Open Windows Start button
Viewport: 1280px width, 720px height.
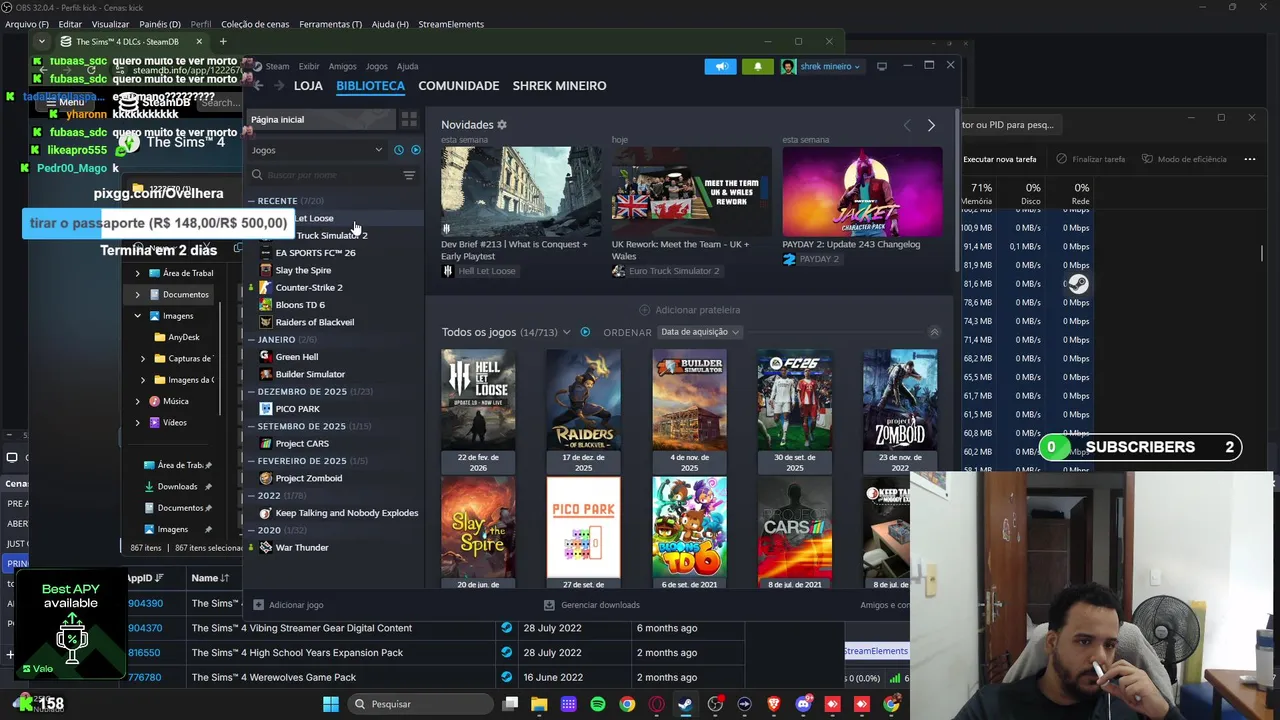coord(331,704)
